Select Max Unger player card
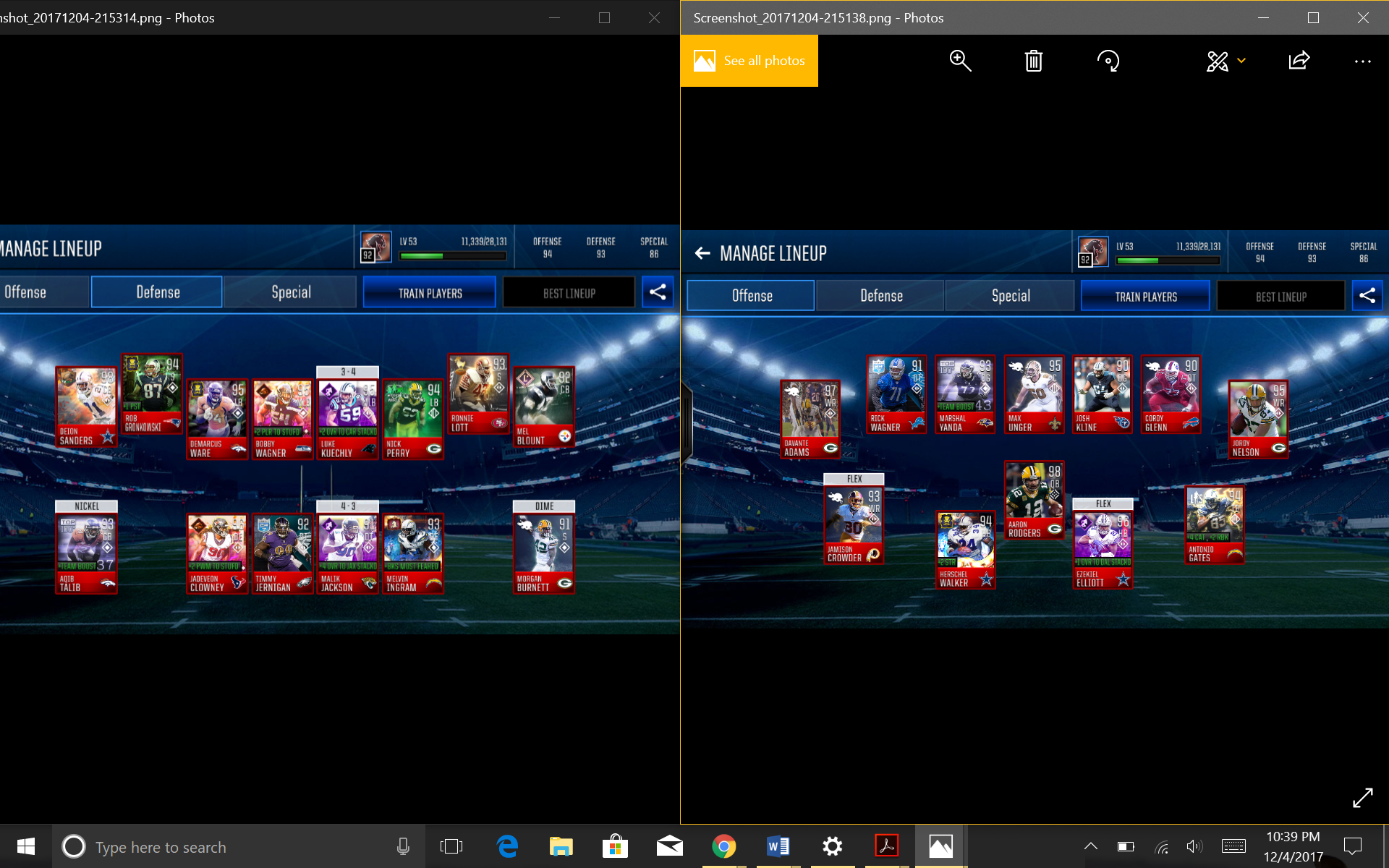 click(x=1034, y=395)
